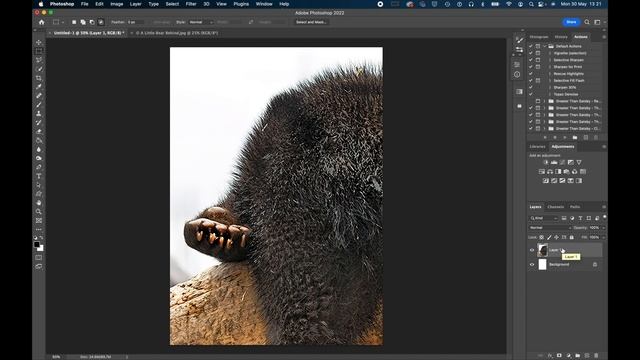Select the Clone Stamp tool
640x360 pixels.
[x=39, y=113]
